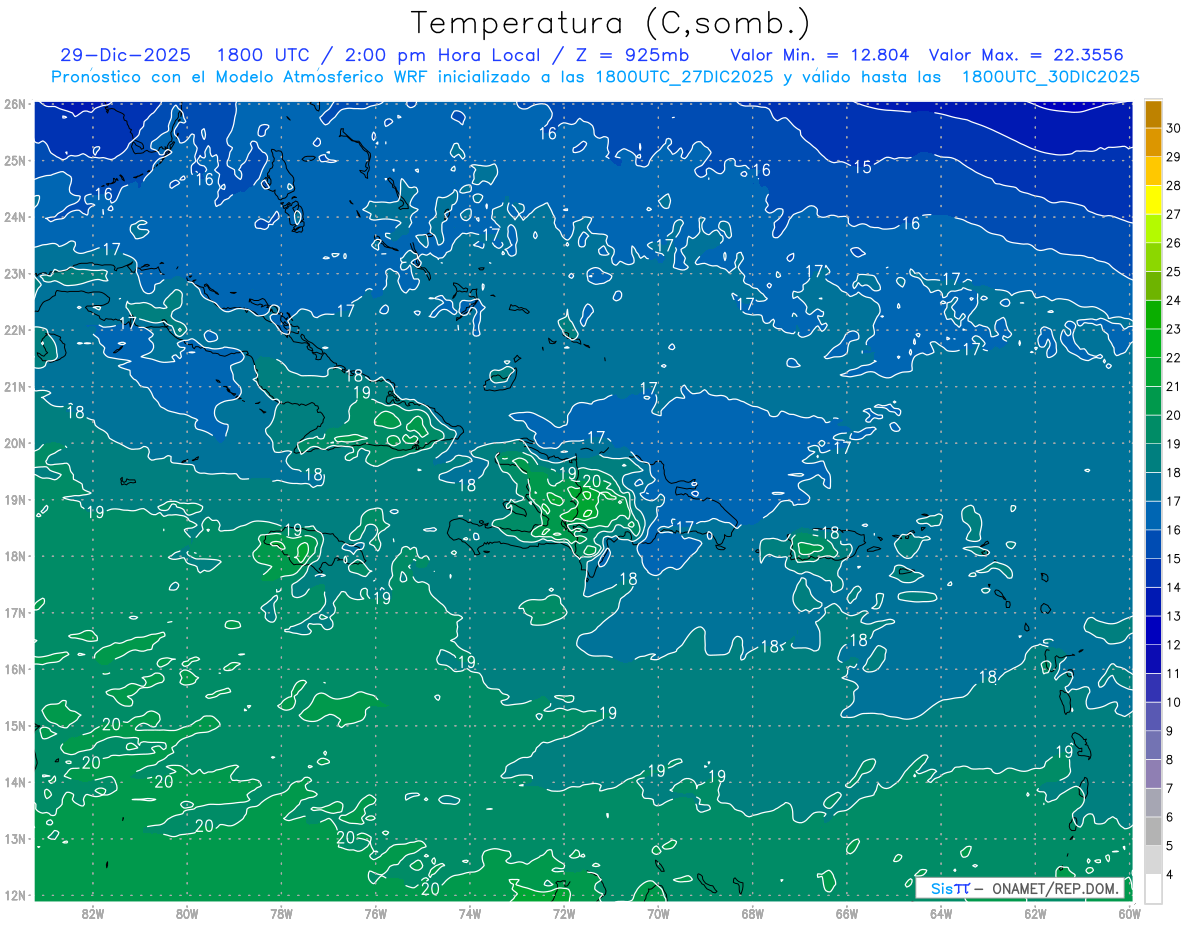Click the legend value "14"
1200x927 pixels.
tap(1174, 587)
